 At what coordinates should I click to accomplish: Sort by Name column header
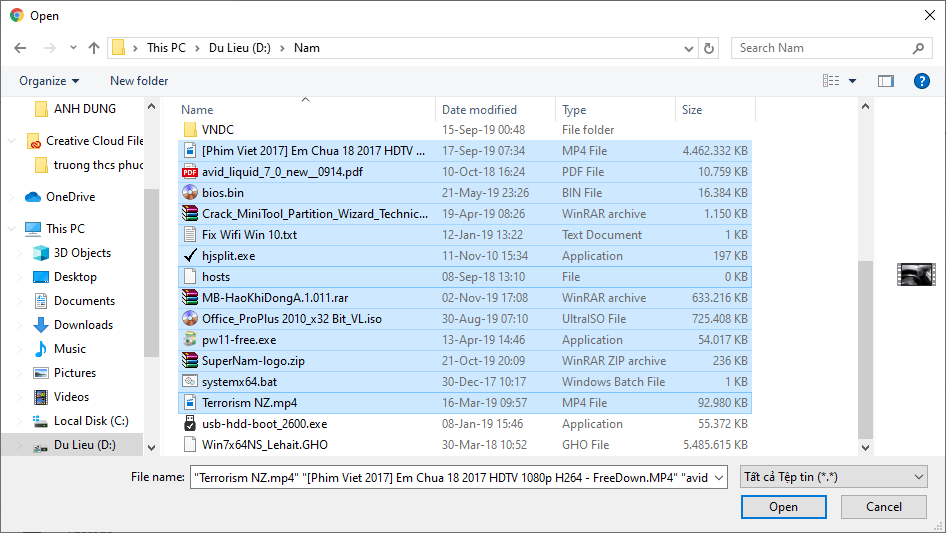pos(197,110)
